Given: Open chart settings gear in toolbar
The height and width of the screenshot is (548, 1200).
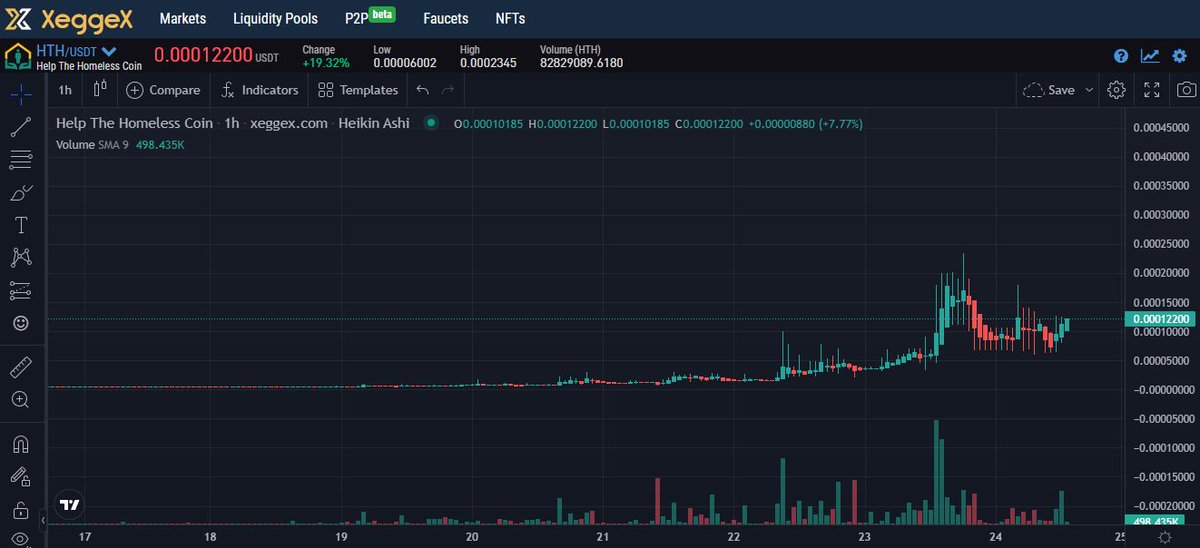Looking at the screenshot, I should coord(1117,90).
